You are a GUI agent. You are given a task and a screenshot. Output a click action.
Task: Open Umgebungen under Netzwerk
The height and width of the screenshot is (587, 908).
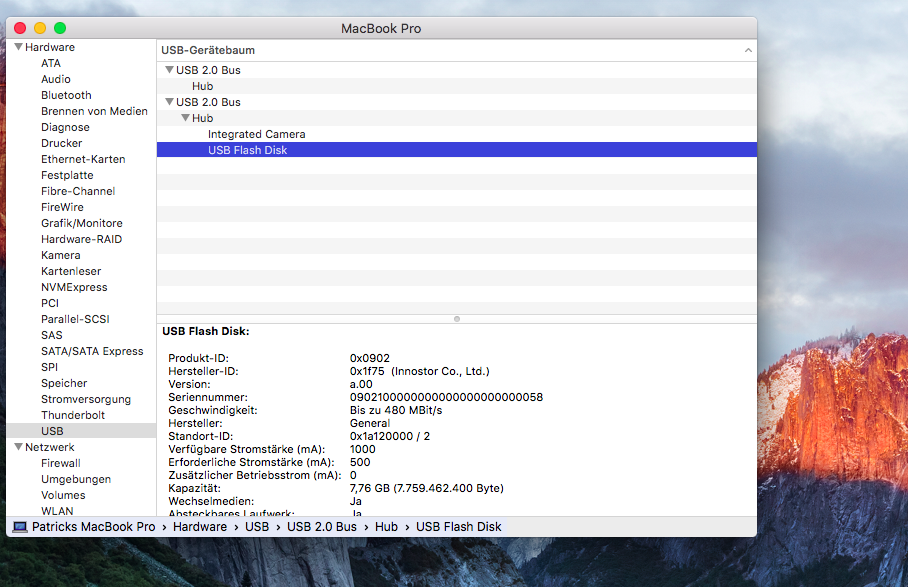[x=76, y=479]
